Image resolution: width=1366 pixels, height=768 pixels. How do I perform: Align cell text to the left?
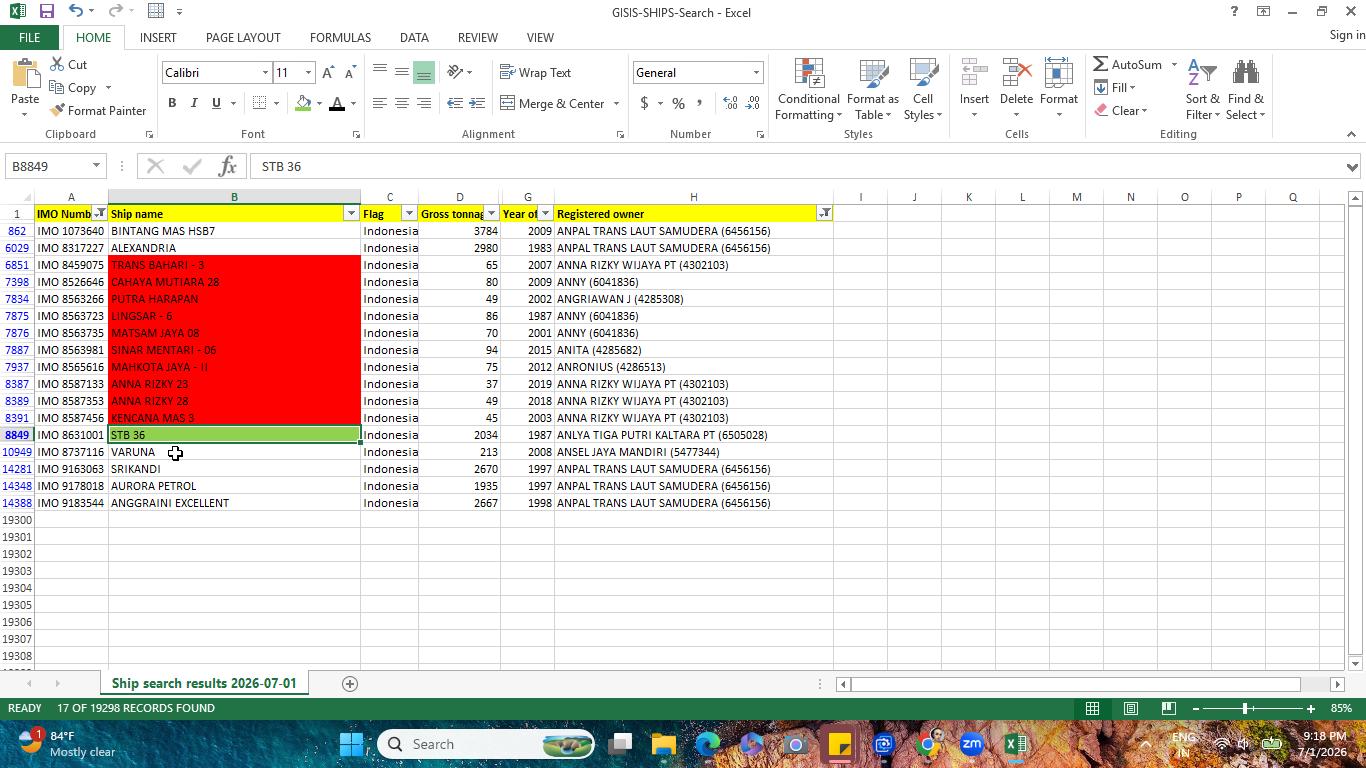point(379,103)
